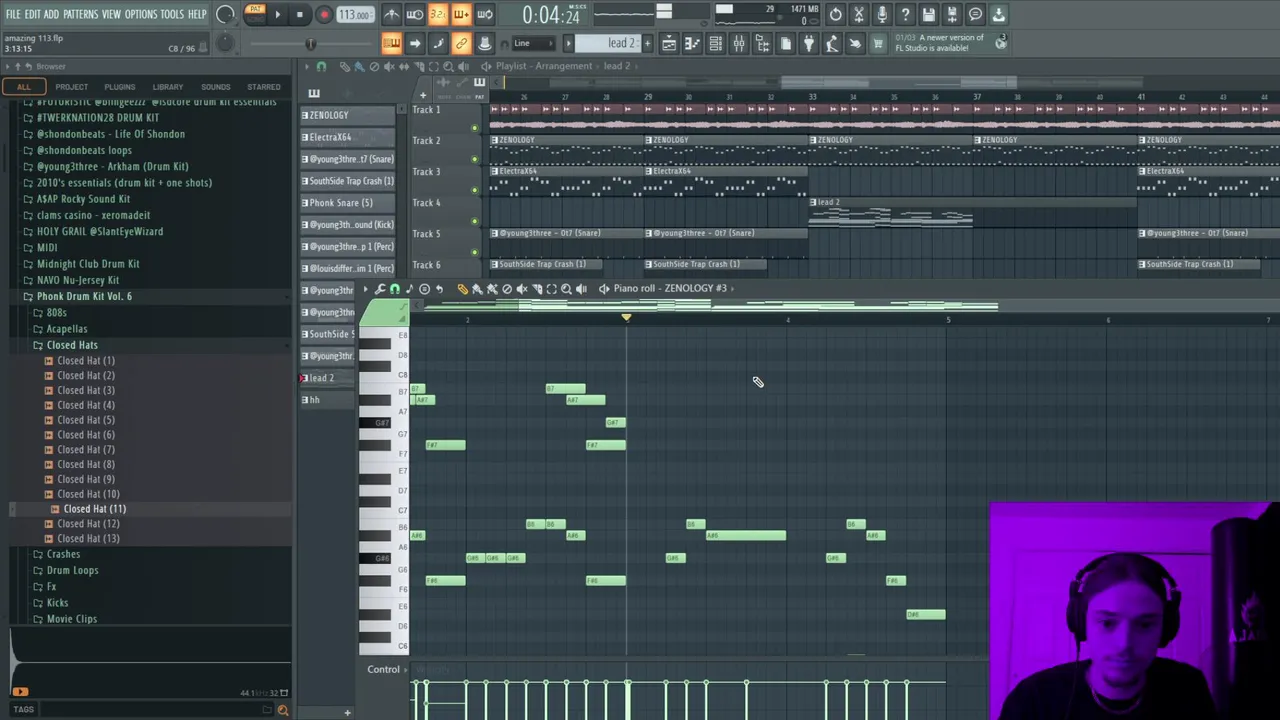The width and height of the screenshot is (1280, 720).
Task: Expand the 808s folder
Action: pyautogui.click(x=56, y=313)
